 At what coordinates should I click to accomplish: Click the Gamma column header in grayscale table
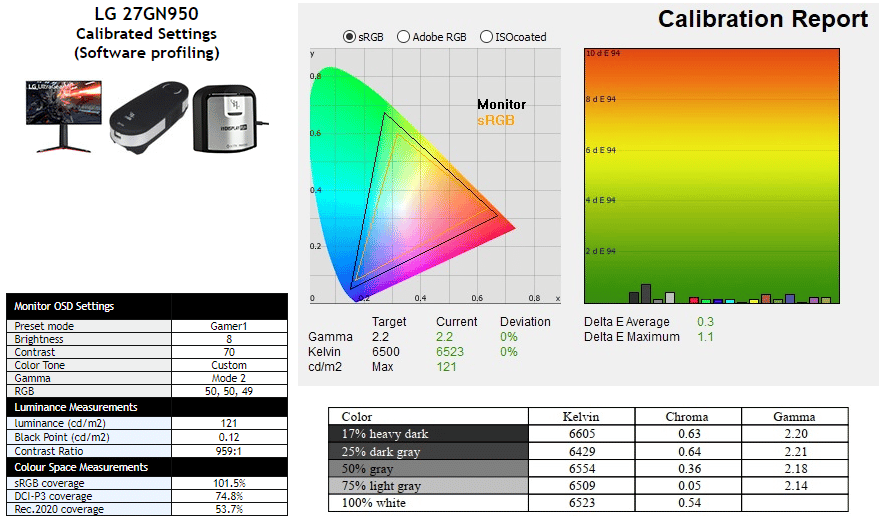click(x=794, y=416)
